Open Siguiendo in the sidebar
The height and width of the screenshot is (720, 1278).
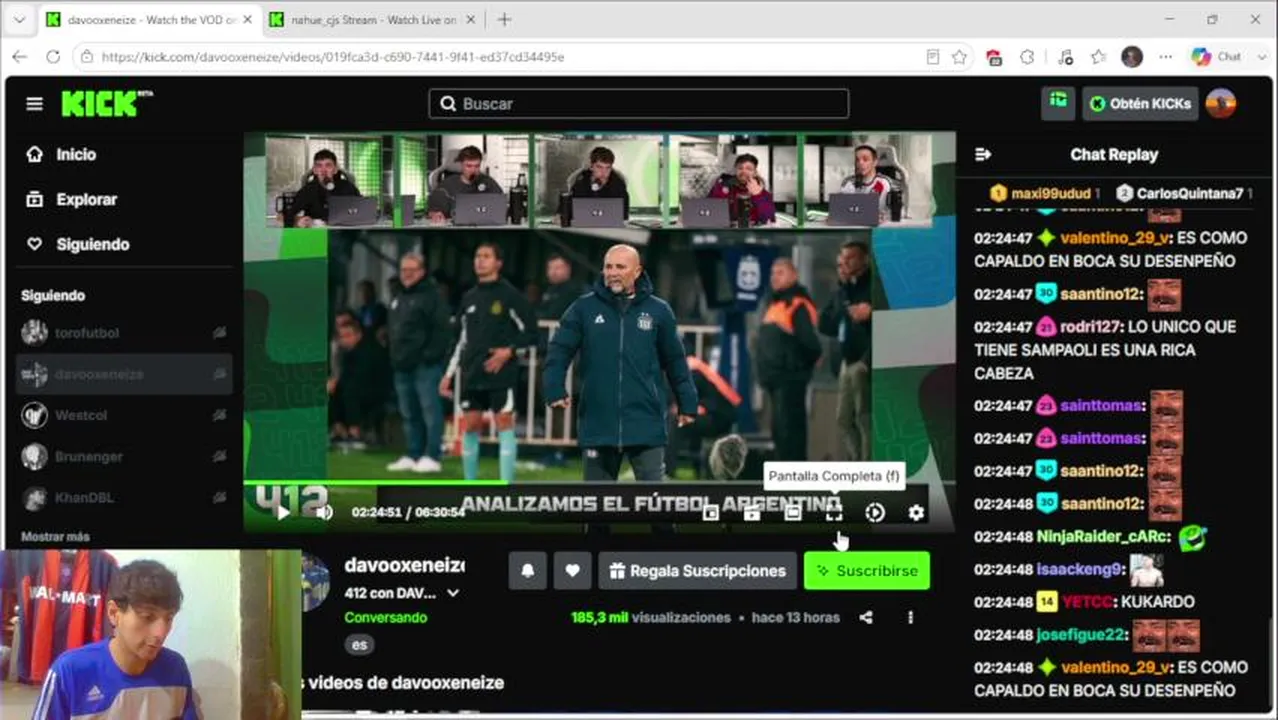[78, 244]
